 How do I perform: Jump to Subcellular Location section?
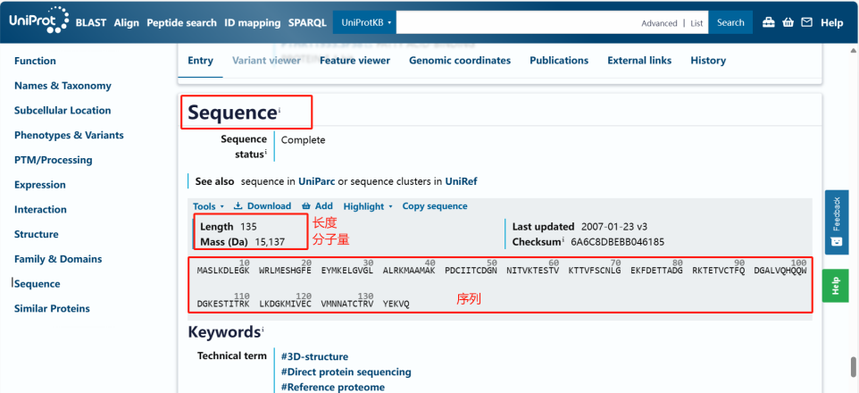point(62,110)
